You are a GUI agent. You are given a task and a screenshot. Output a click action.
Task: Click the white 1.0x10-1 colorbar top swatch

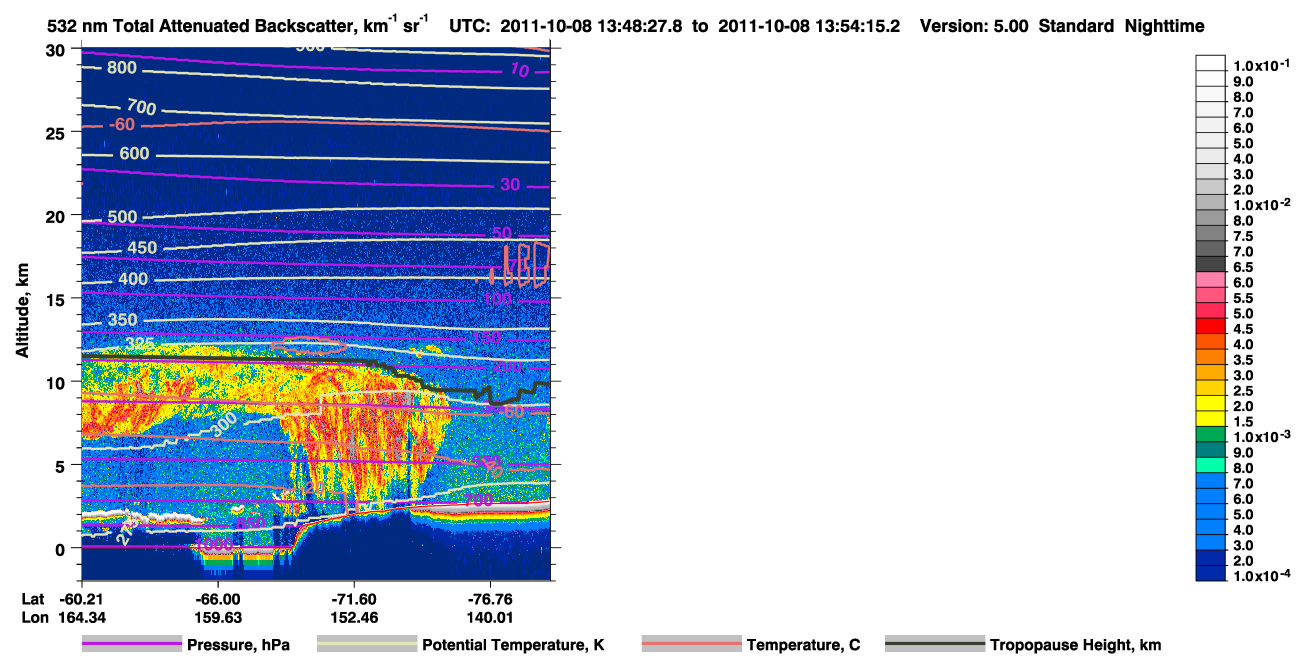pyautogui.click(x=1210, y=63)
